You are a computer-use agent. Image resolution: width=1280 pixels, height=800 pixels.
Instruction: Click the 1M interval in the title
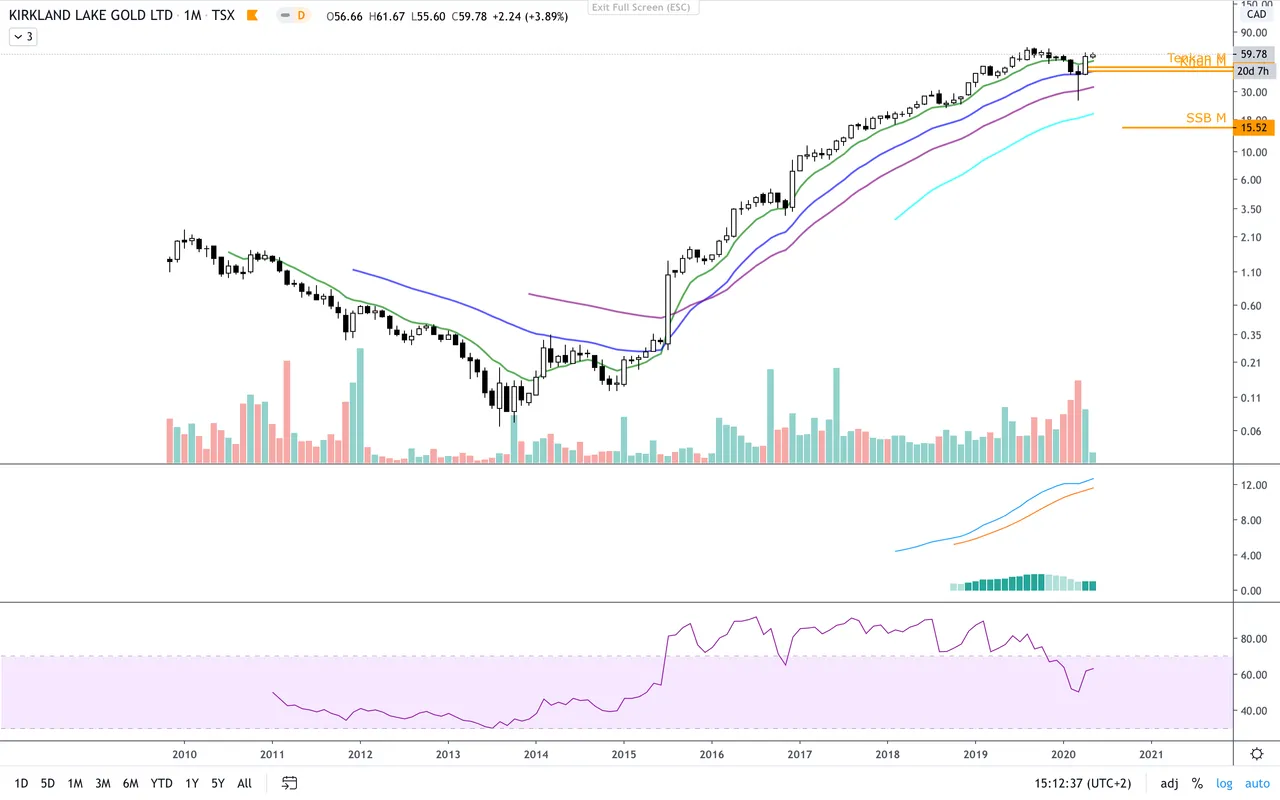(x=192, y=16)
